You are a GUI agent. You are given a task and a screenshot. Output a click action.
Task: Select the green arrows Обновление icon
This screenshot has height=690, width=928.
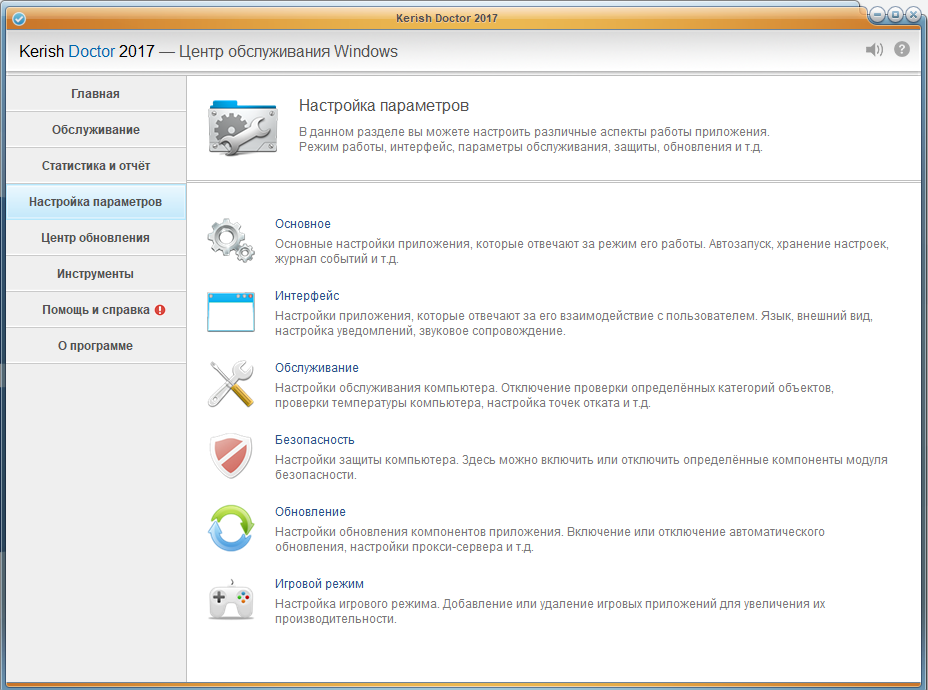point(230,528)
